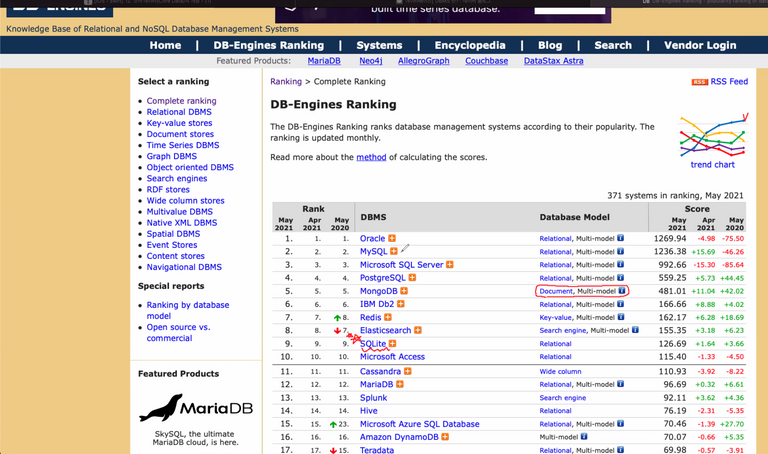Image resolution: width=768 pixels, height=454 pixels.
Task: Select Complete ranking in sidebar
Action: (x=181, y=101)
